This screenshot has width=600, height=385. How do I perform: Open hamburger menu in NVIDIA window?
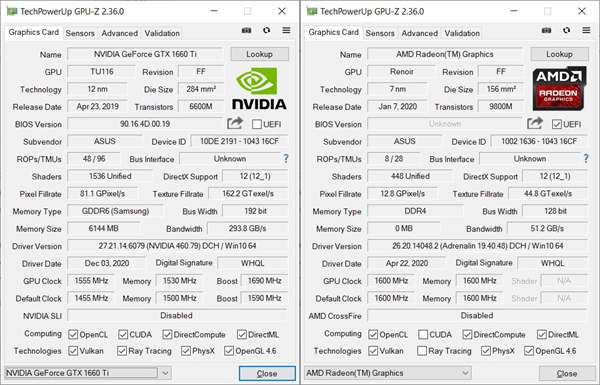pyautogui.click(x=286, y=30)
